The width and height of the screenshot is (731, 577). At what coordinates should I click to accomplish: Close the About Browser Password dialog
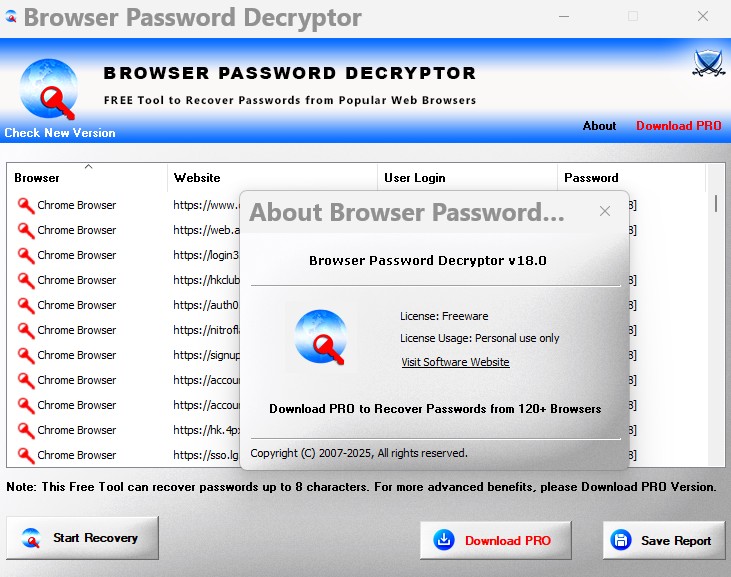tap(604, 211)
